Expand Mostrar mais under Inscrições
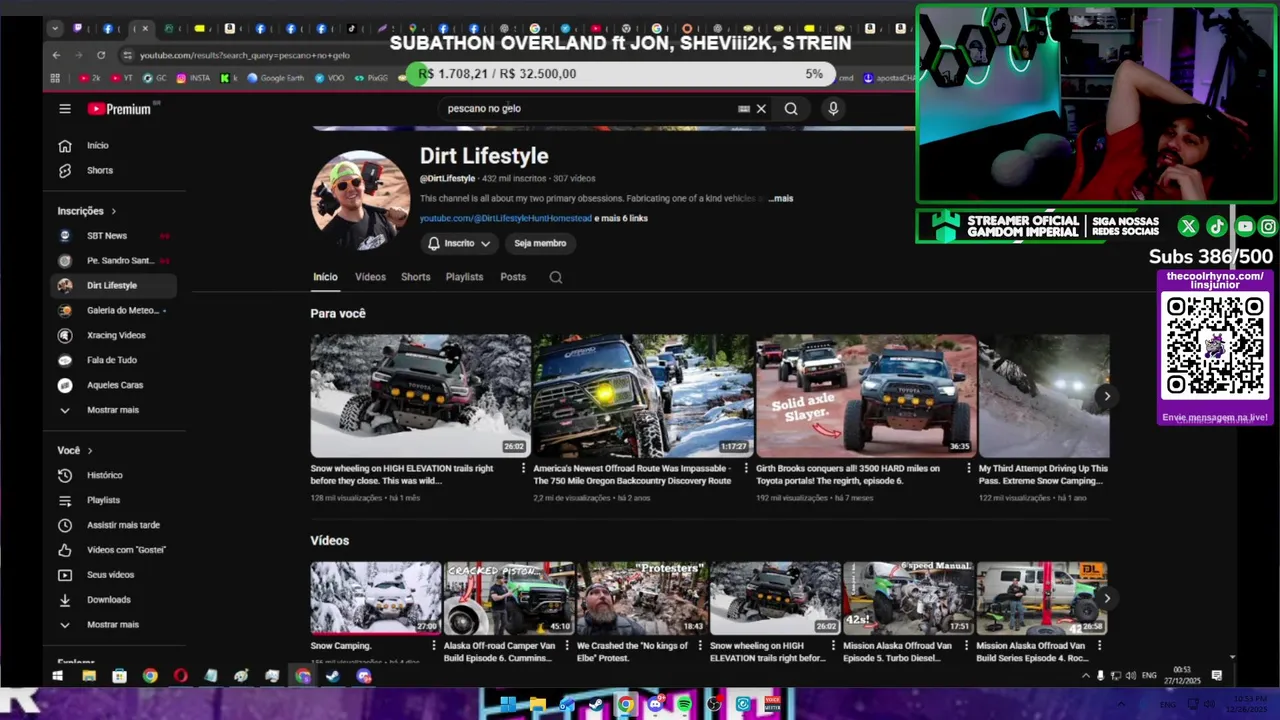The width and height of the screenshot is (1280, 720). (x=114, y=410)
